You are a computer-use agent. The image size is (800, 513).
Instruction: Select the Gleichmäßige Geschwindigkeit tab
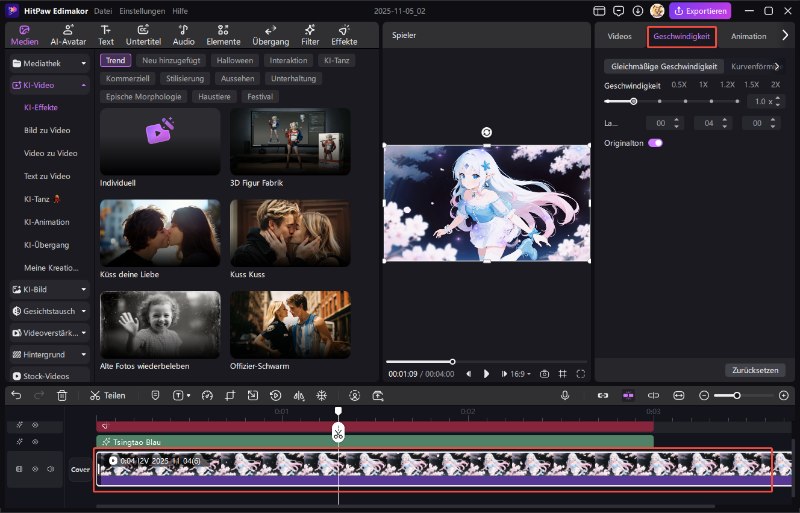point(664,66)
